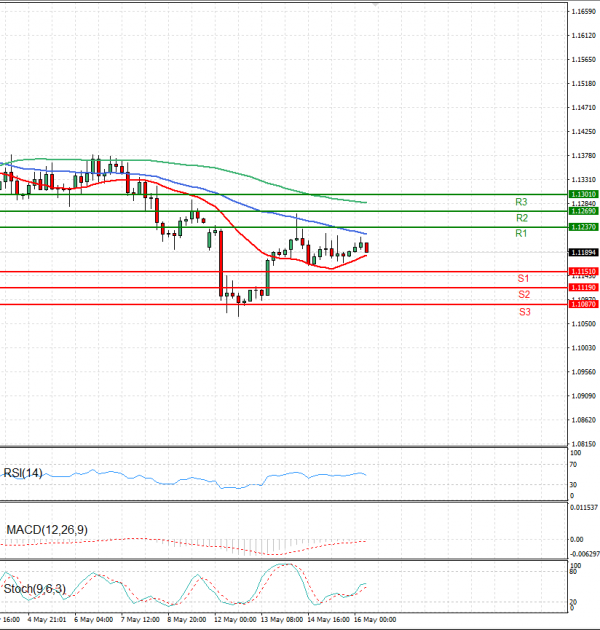Click the 1.11510 S1 price label
Image resolution: width=600 pixels, height=630 pixels.
(584, 272)
